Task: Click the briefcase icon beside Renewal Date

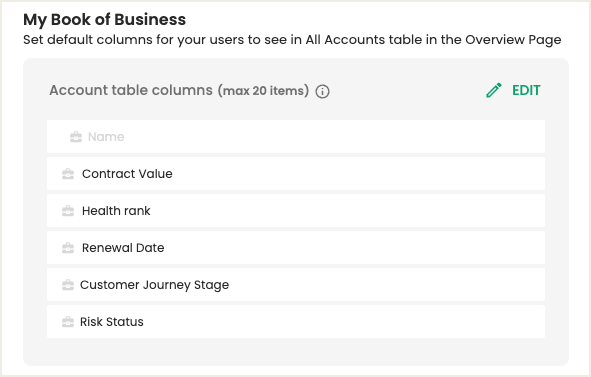Action: point(68,248)
